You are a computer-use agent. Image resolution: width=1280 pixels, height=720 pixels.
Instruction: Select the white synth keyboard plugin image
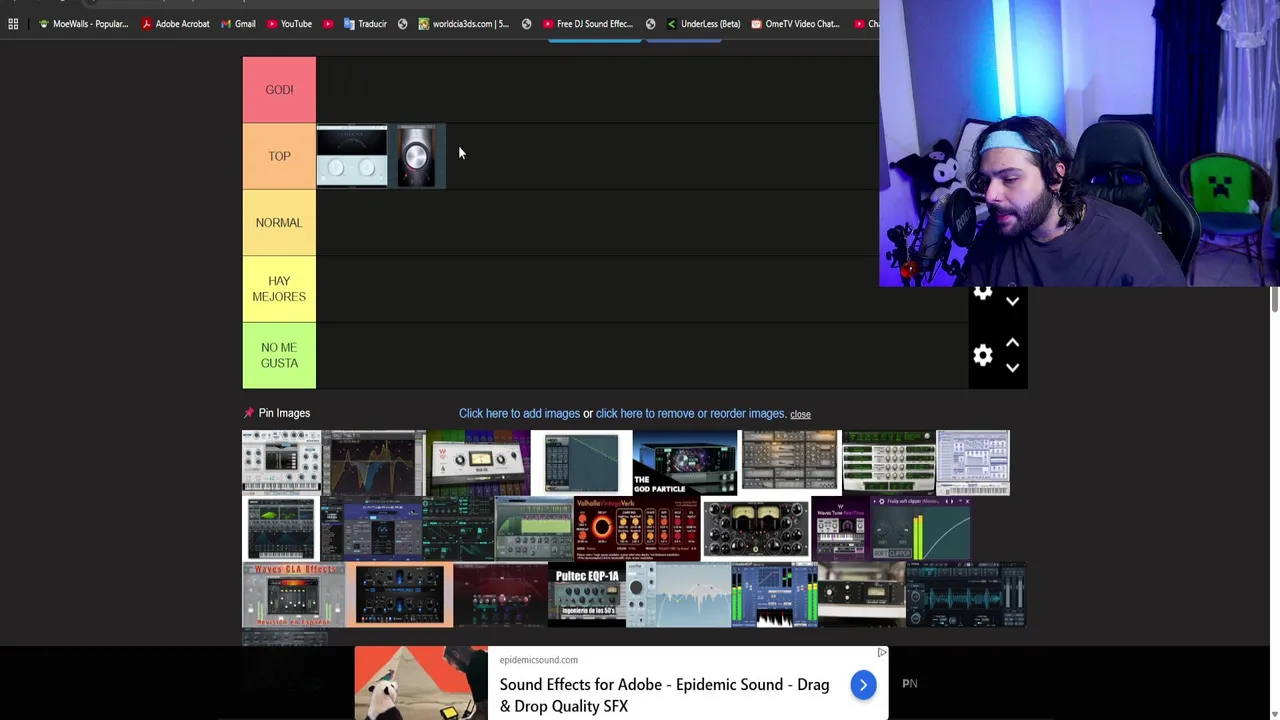pyautogui.click(x=281, y=463)
